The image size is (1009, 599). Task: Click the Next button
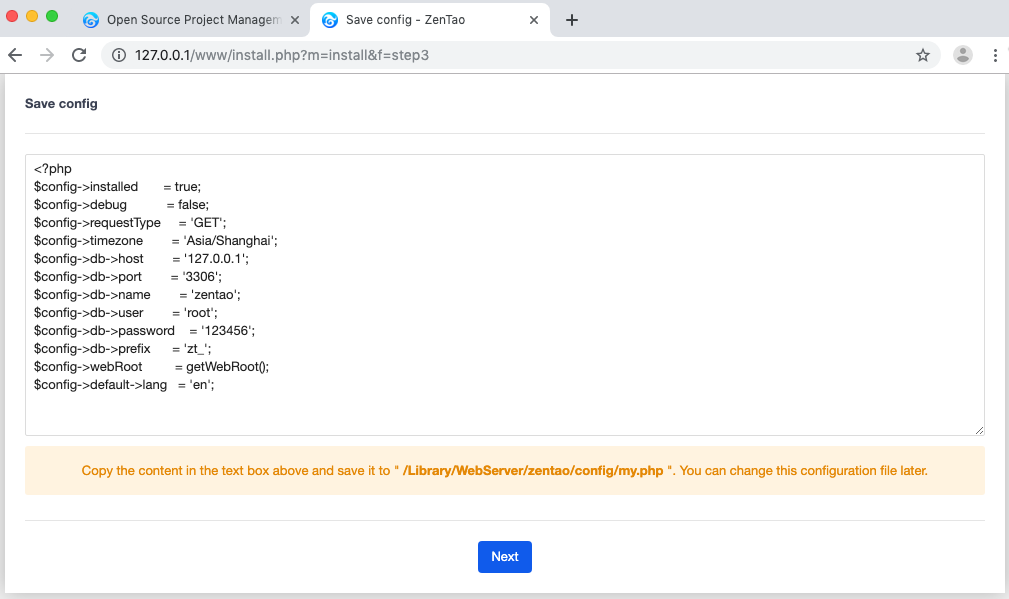504,557
